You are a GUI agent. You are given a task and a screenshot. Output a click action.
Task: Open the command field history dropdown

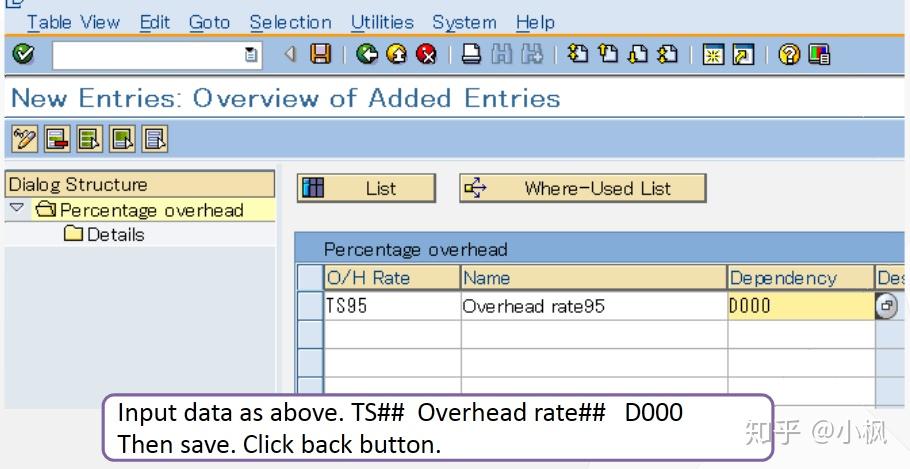click(251, 55)
